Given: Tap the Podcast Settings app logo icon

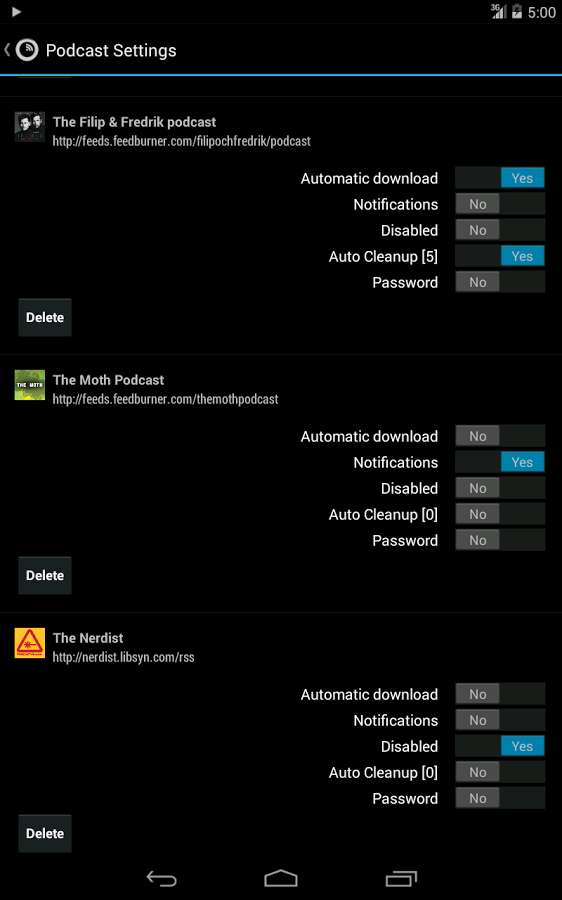Looking at the screenshot, I should point(27,50).
